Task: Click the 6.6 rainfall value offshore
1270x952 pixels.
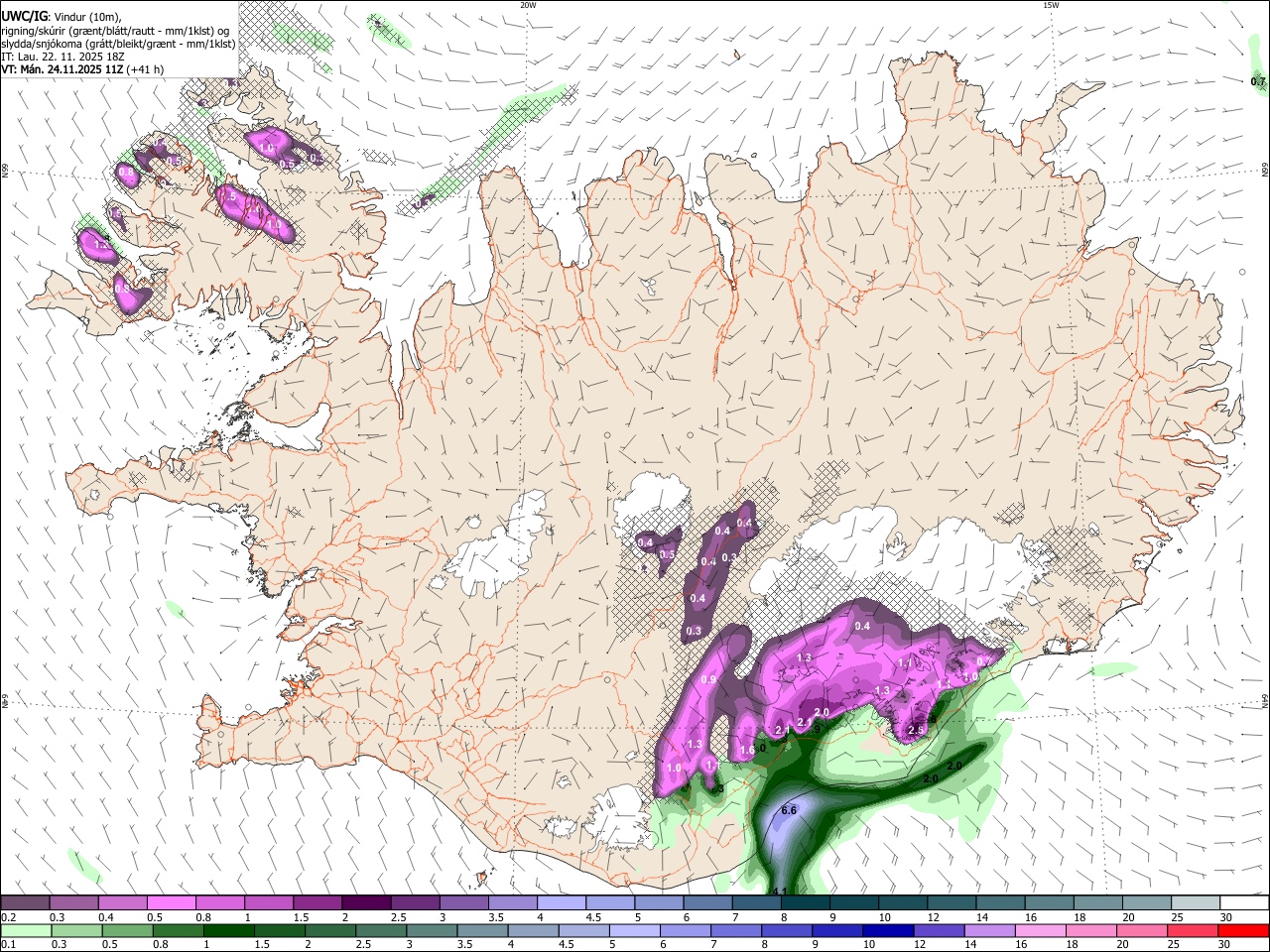Action: (789, 810)
